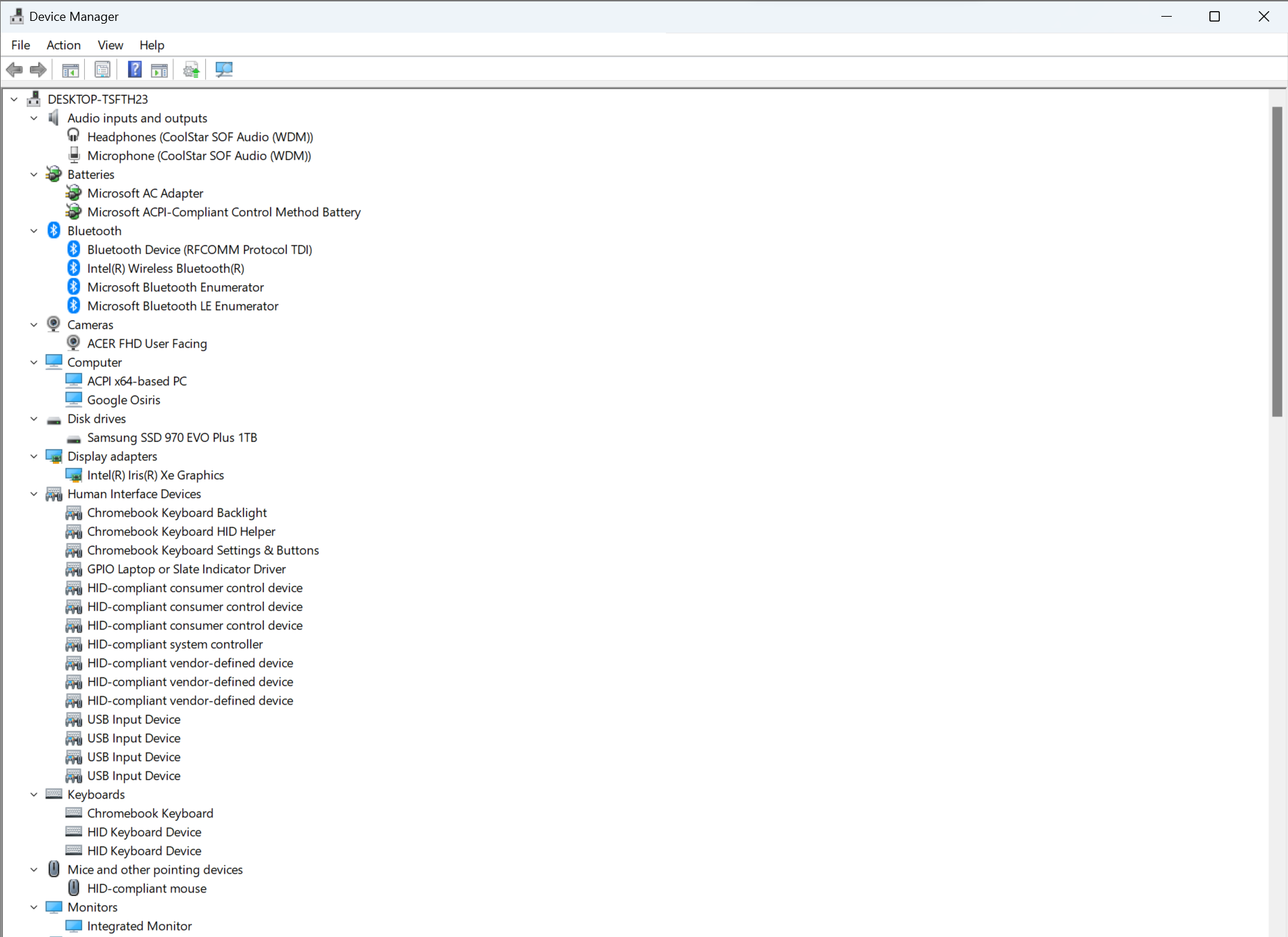This screenshot has height=937, width=1288.
Task: Click the monitor icon next to Integrated Monitor
Action: (74, 925)
